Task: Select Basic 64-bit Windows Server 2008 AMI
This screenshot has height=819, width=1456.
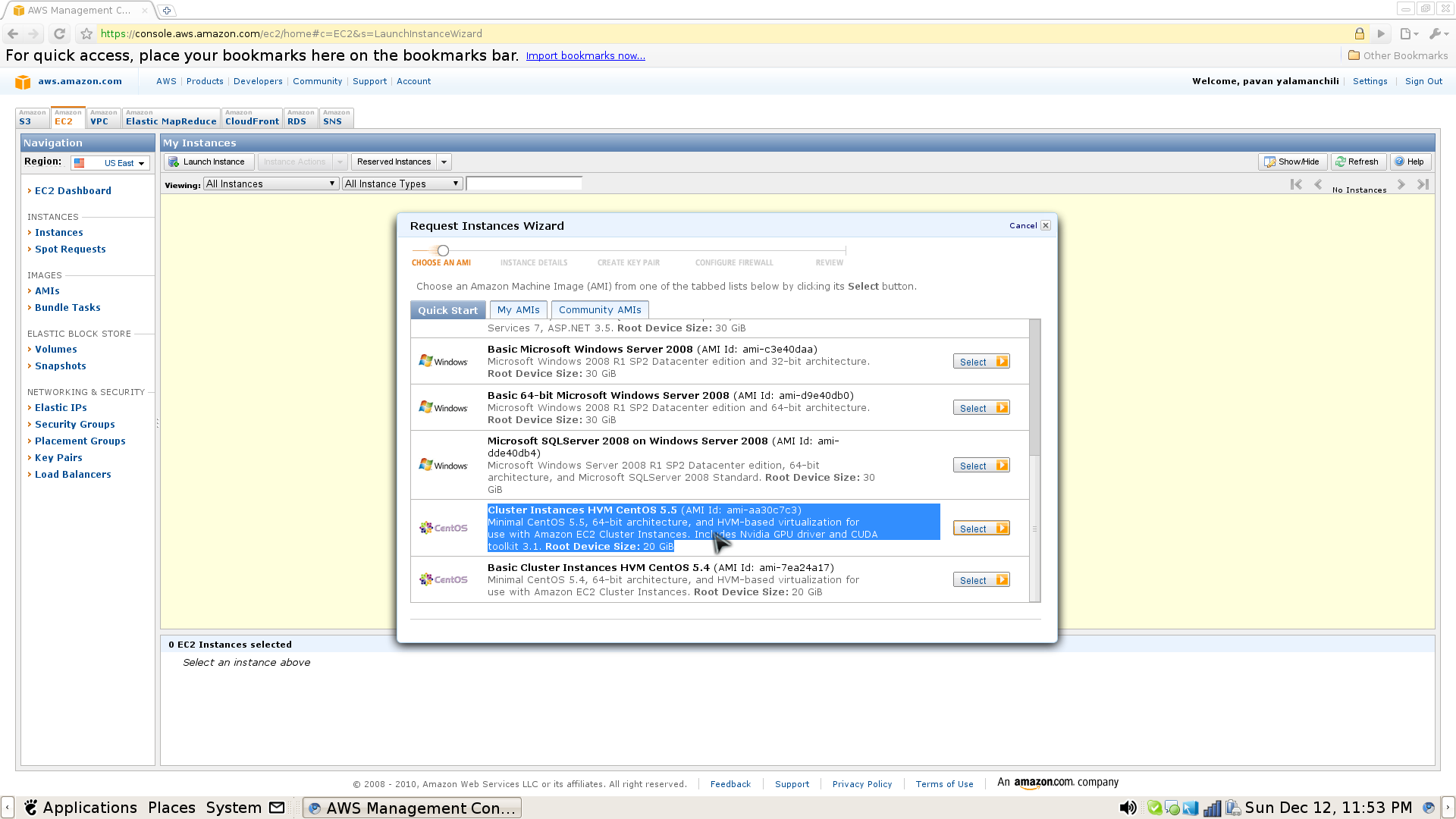Action: [981, 408]
